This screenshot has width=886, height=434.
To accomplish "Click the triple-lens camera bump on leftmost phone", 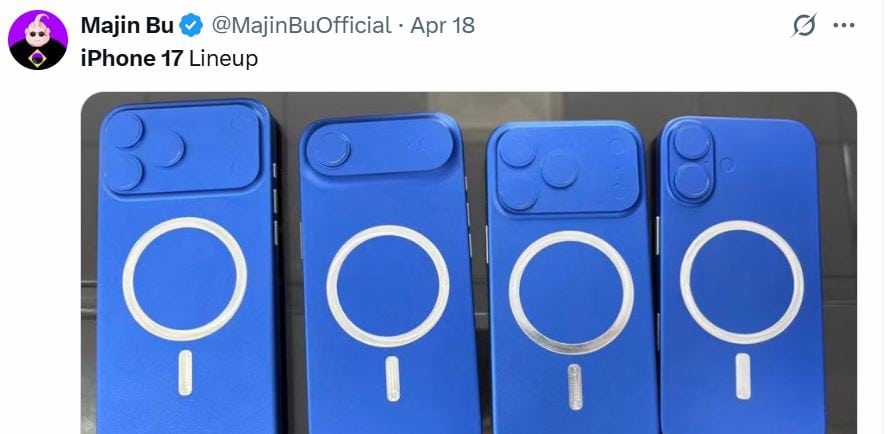I will coord(182,149).
